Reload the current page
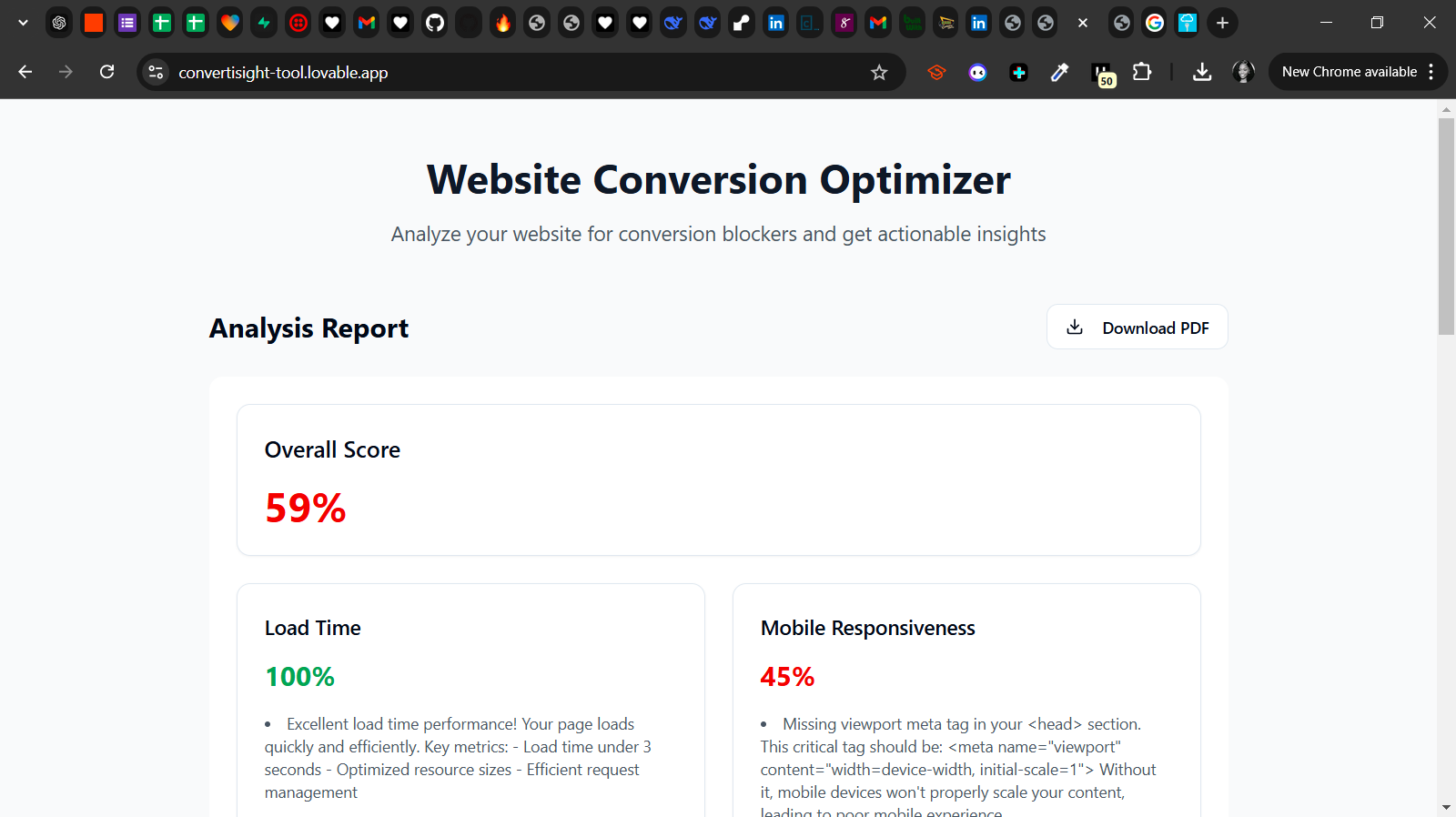This screenshot has width=1456, height=817. (107, 72)
